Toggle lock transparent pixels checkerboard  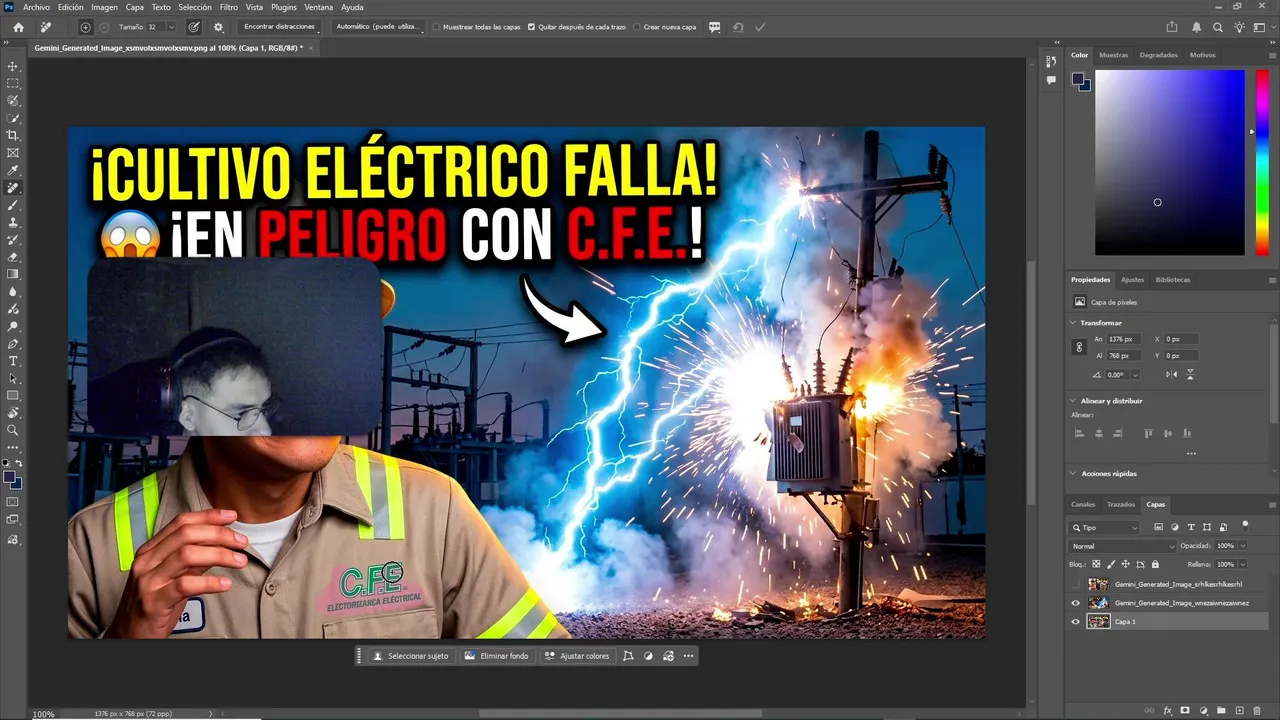[x=1097, y=564]
